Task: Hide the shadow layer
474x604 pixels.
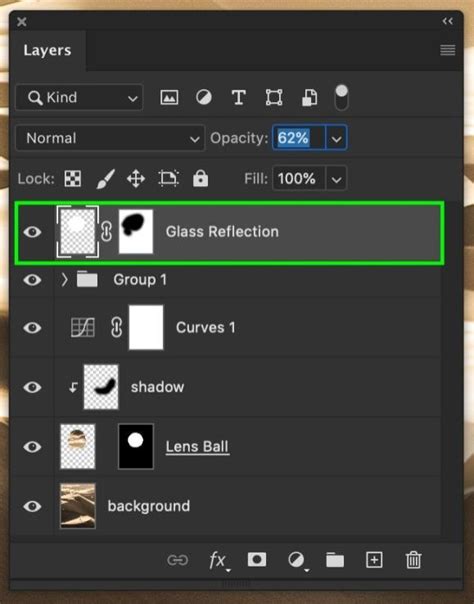Action: [x=32, y=387]
